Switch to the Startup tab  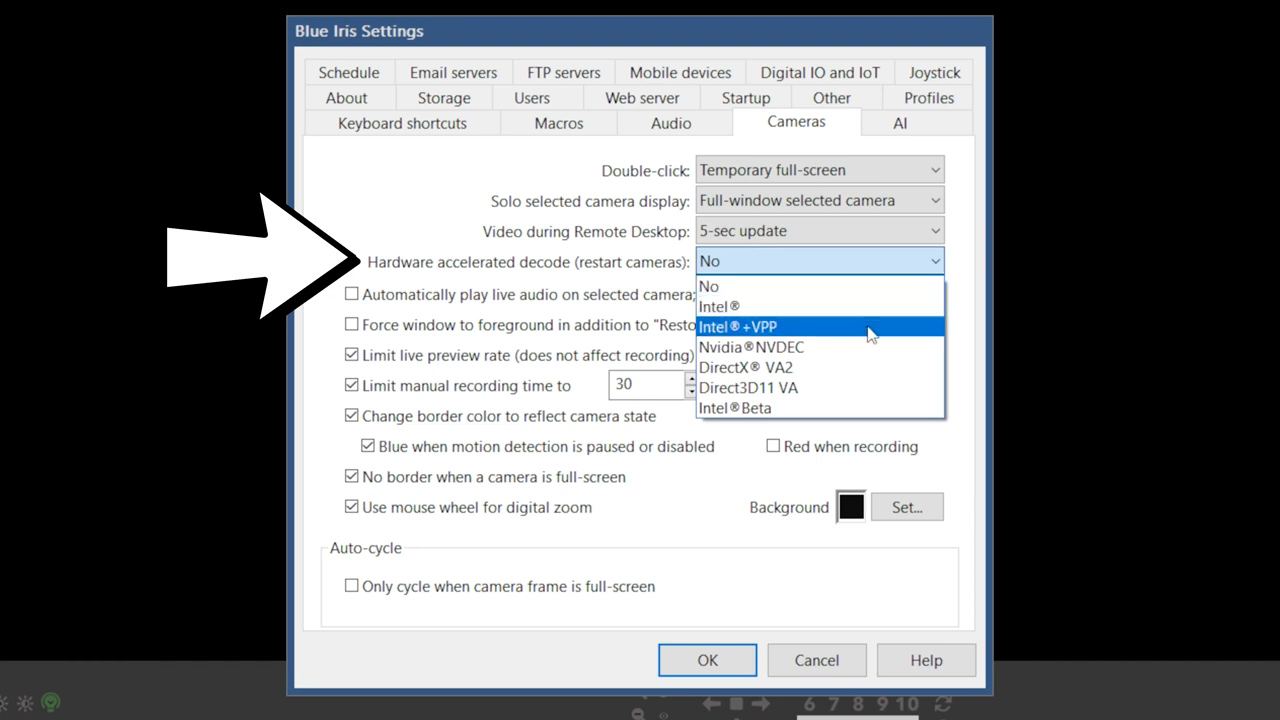click(x=746, y=98)
